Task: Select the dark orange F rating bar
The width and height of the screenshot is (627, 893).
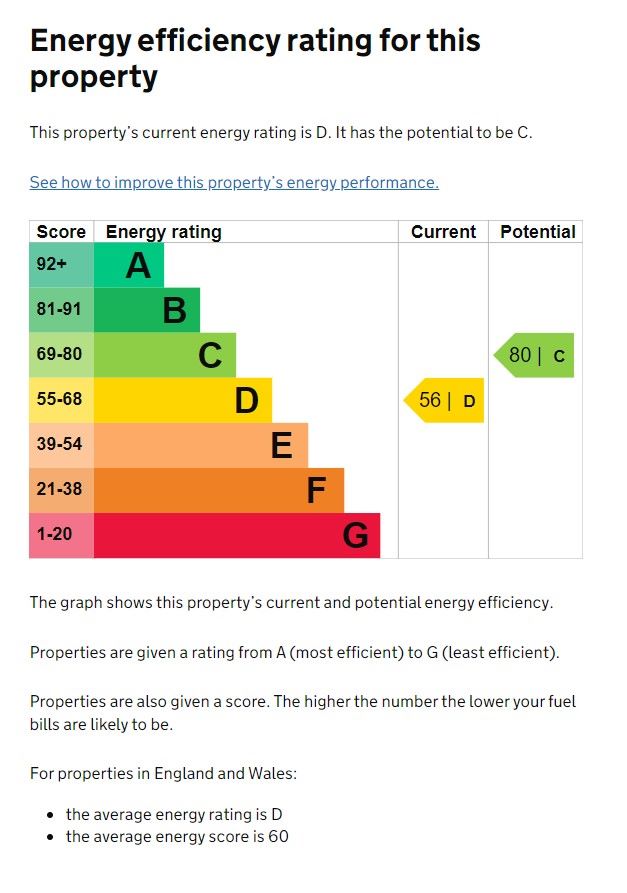Action: click(x=219, y=490)
